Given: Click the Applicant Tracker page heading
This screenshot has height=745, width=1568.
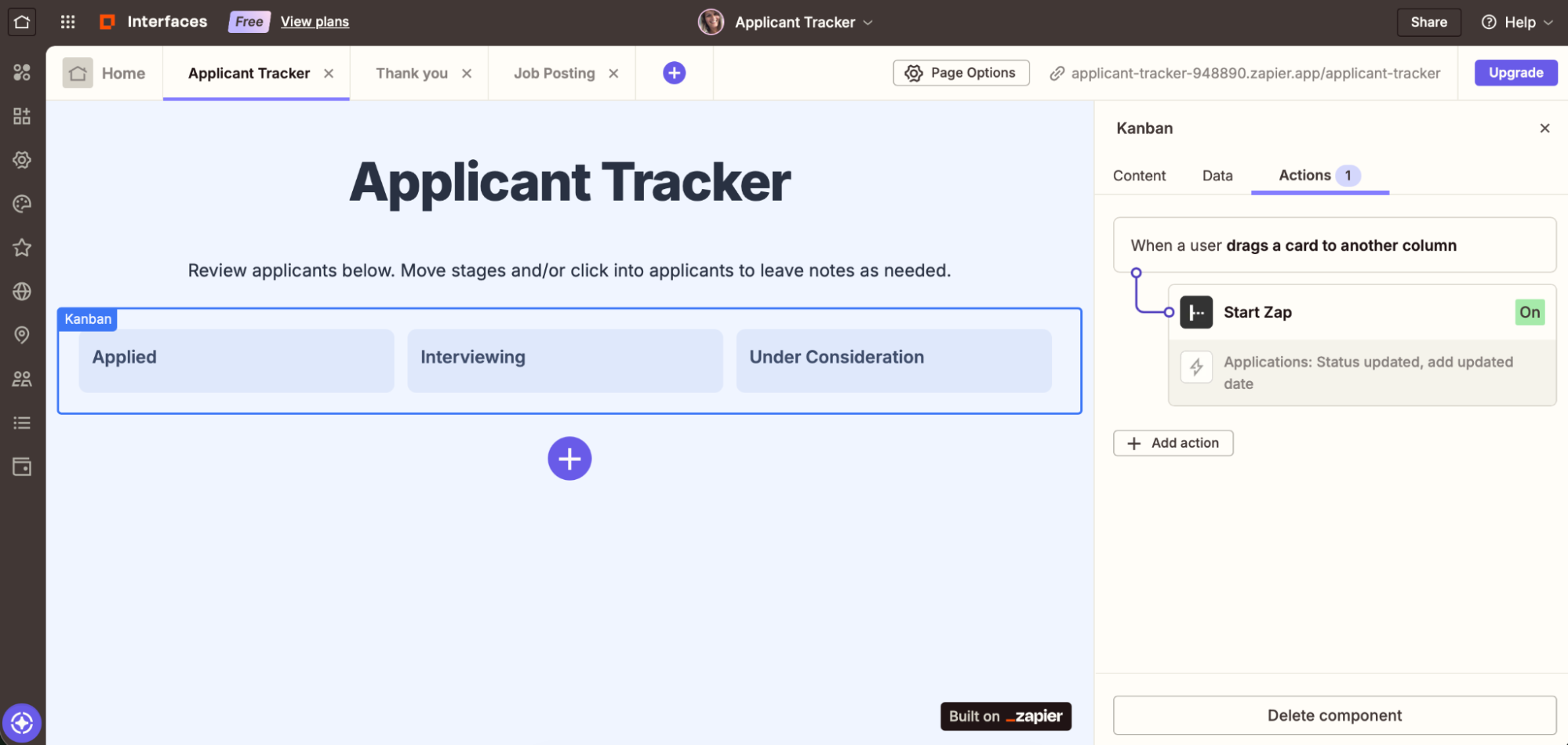Looking at the screenshot, I should pyautogui.click(x=570, y=182).
